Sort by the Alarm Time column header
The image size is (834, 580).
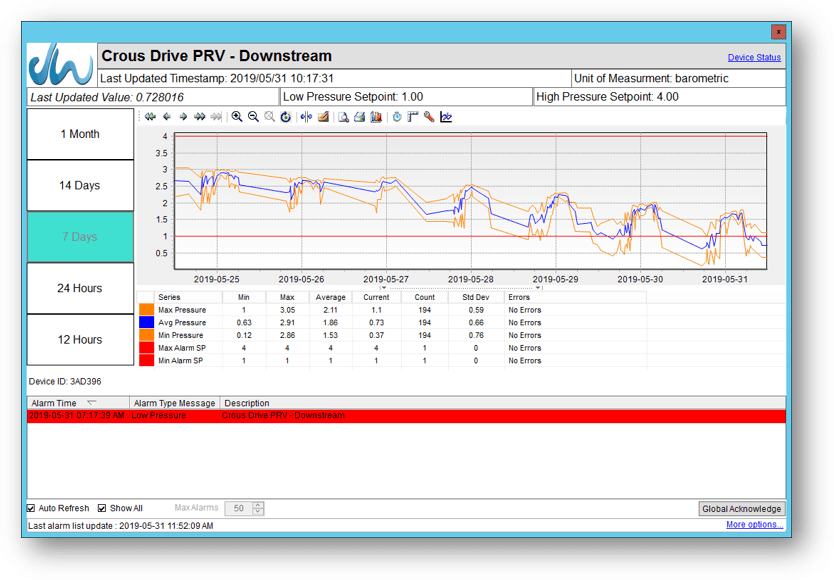[x=78, y=403]
